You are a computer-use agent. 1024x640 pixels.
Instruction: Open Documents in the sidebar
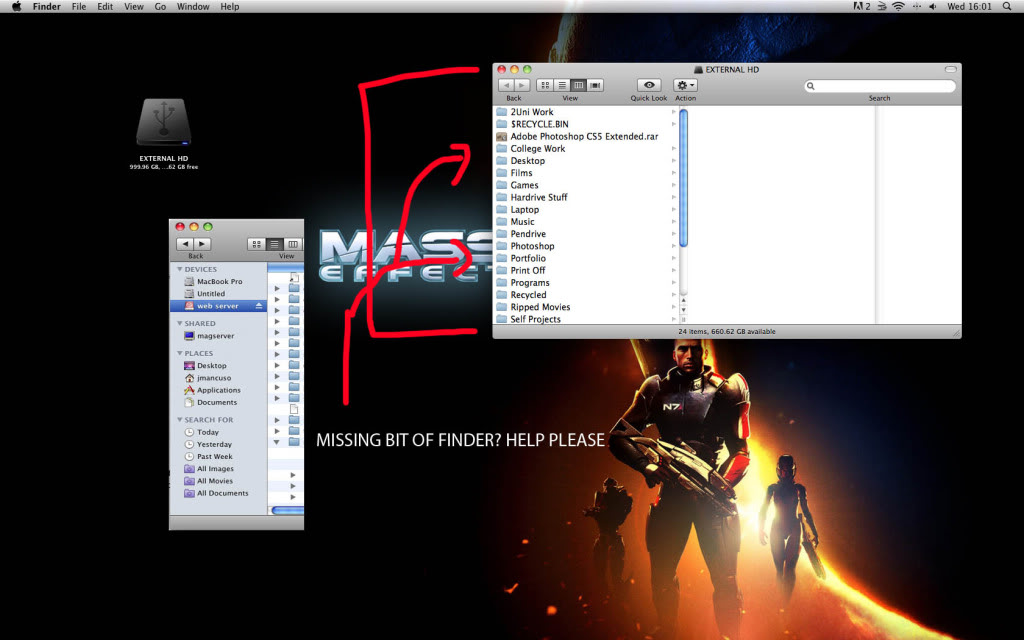pos(218,403)
